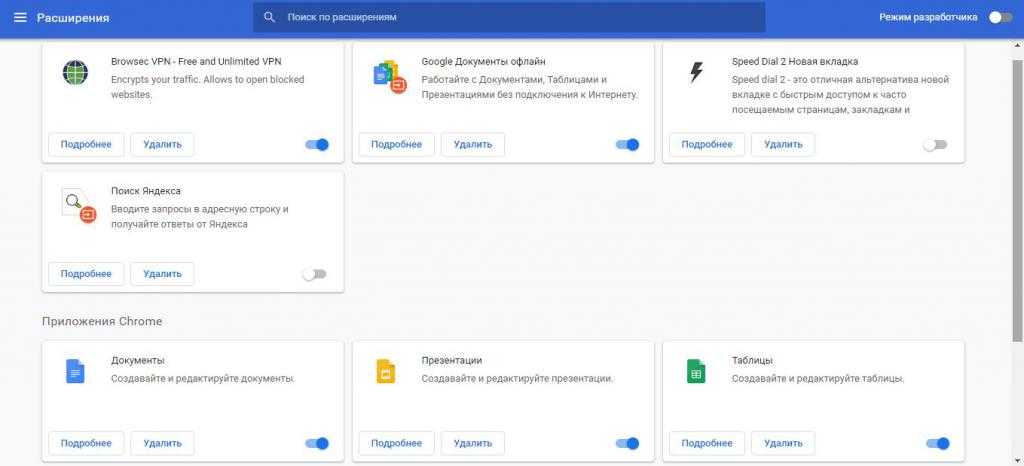Remove Документы app with Удалить

162,443
